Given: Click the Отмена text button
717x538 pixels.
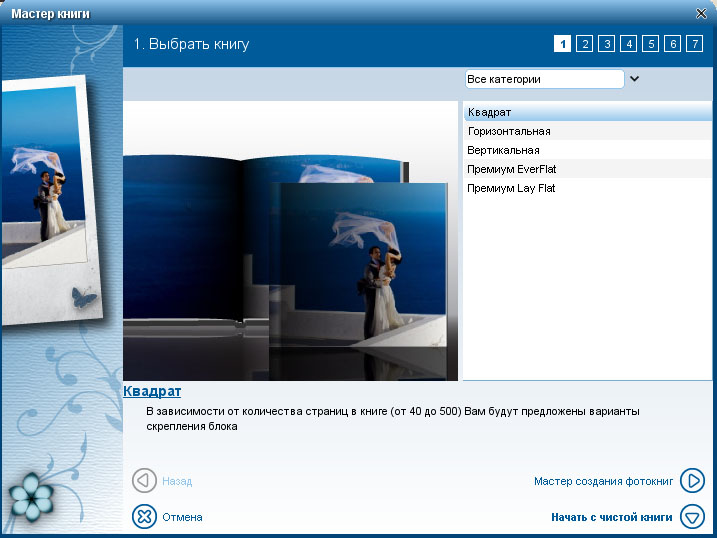Looking at the screenshot, I should [x=182, y=517].
